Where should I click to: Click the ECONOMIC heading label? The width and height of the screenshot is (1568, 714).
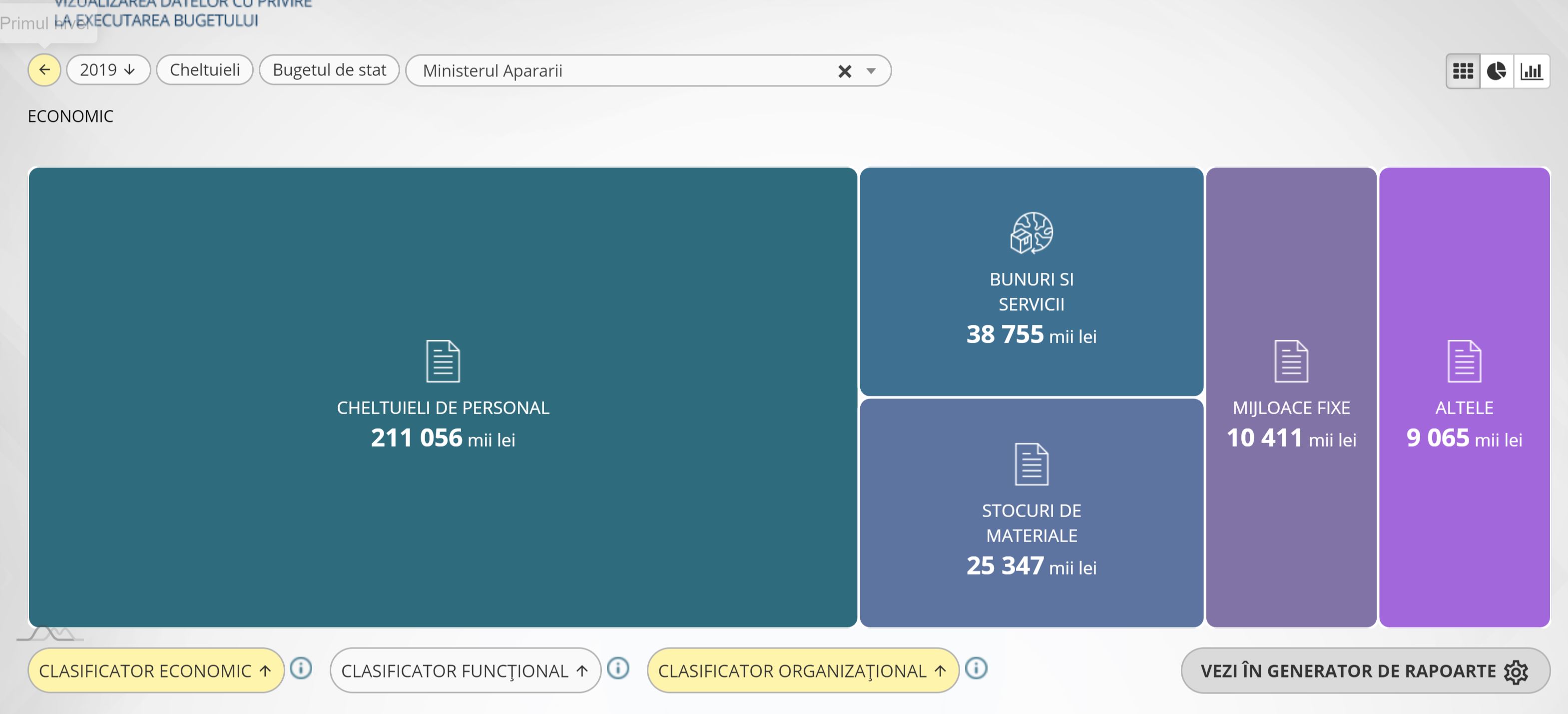point(70,115)
